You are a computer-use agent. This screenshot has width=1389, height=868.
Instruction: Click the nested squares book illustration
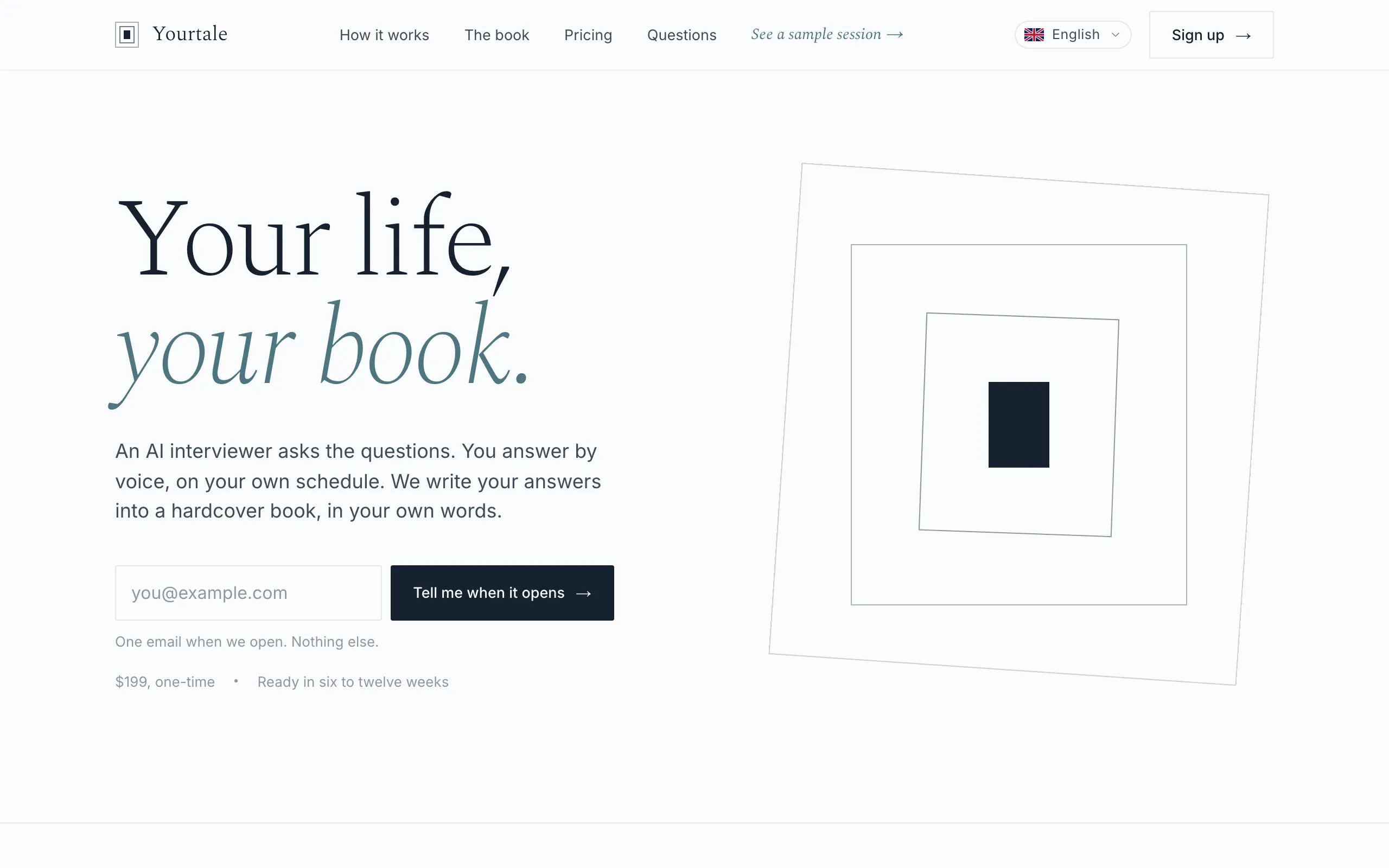(1019, 424)
